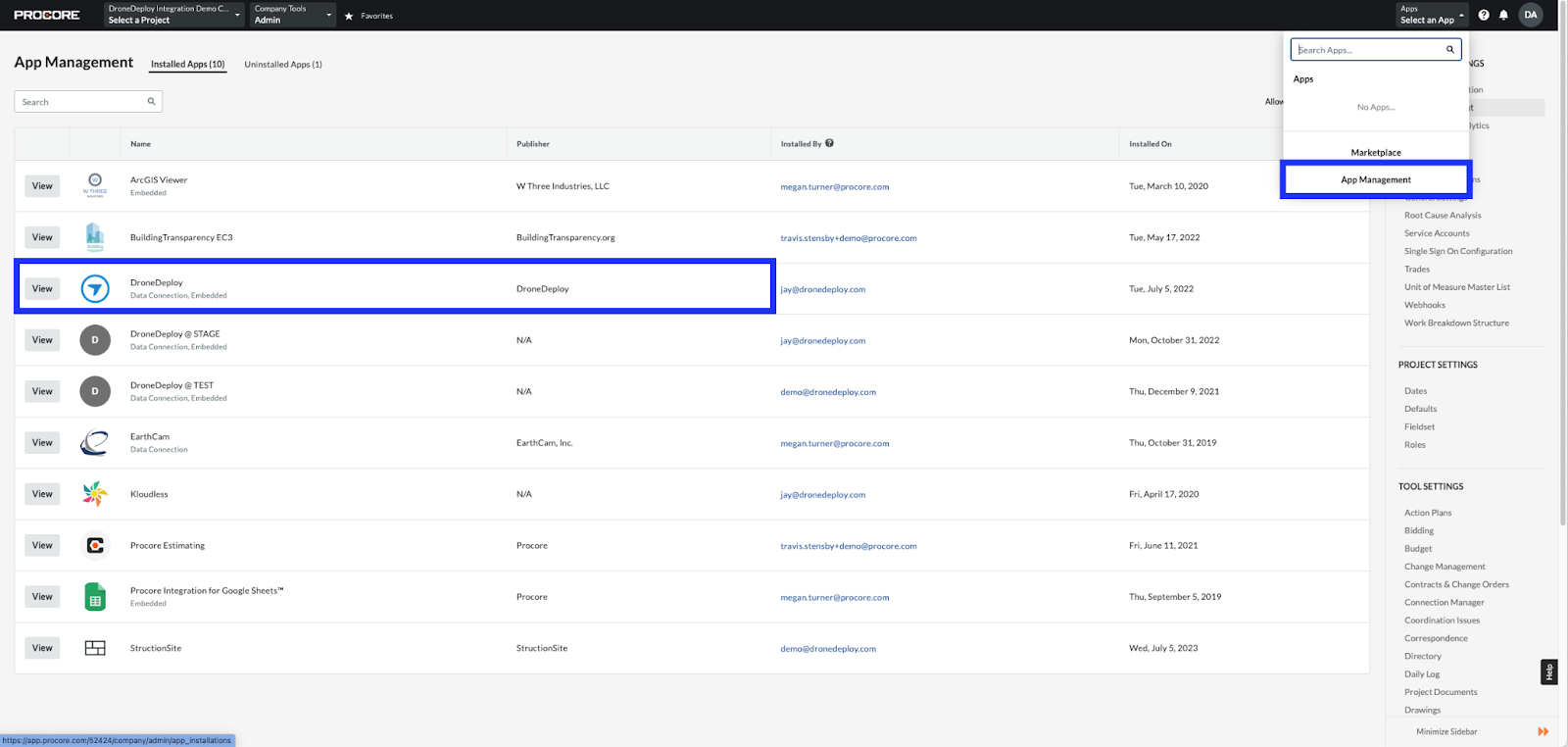Click View button for StructionSite
Viewport: 1568px width, 747px height.
coord(42,648)
